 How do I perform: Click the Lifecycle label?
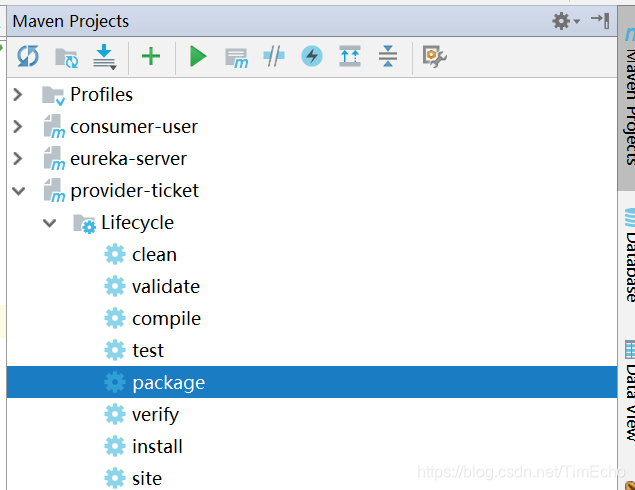(x=138, y=223)
